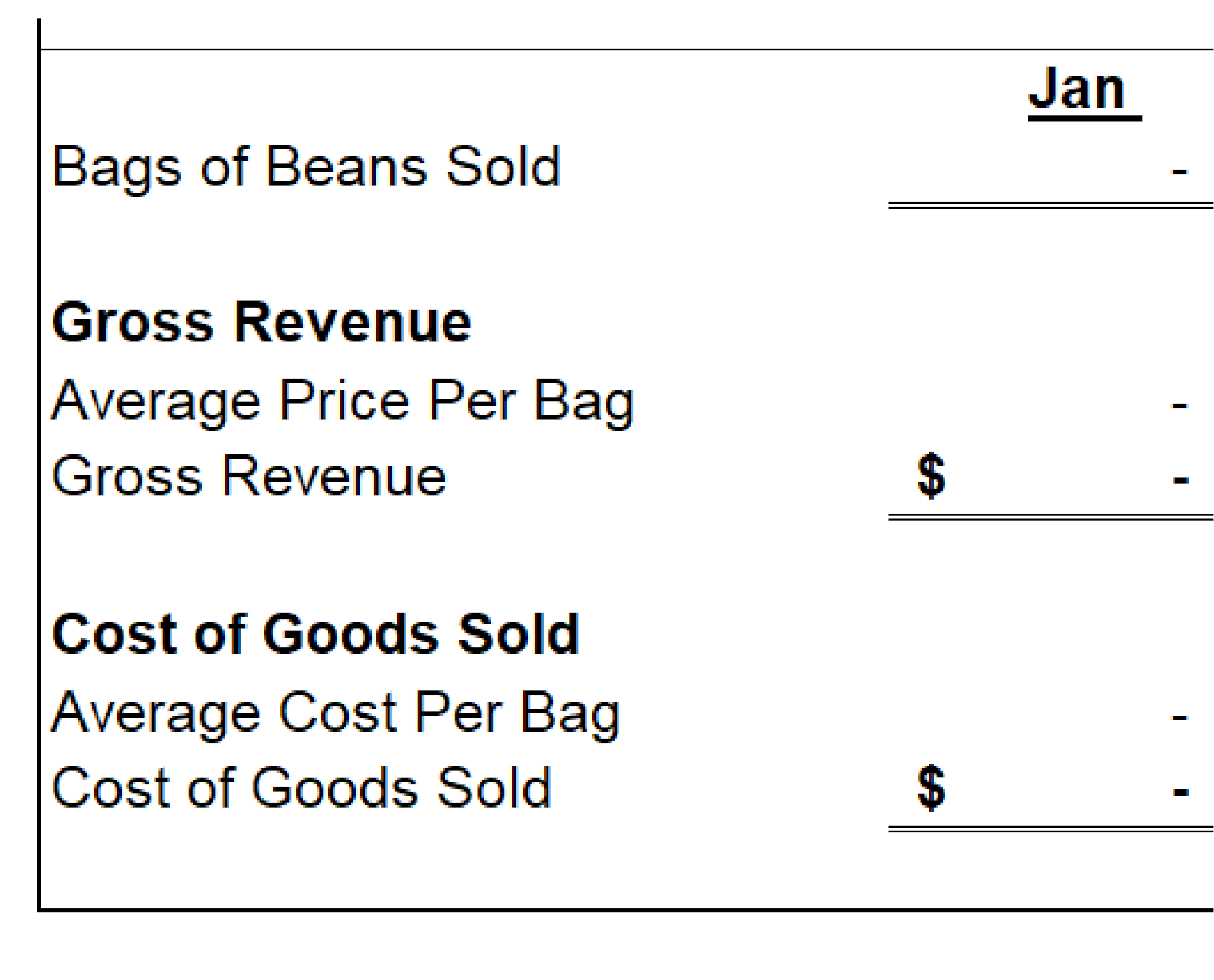Screen dimensions: 1214x980
Task: Click double underline beneath Cost of Goods Sold total
Action: pos(1049,830)
